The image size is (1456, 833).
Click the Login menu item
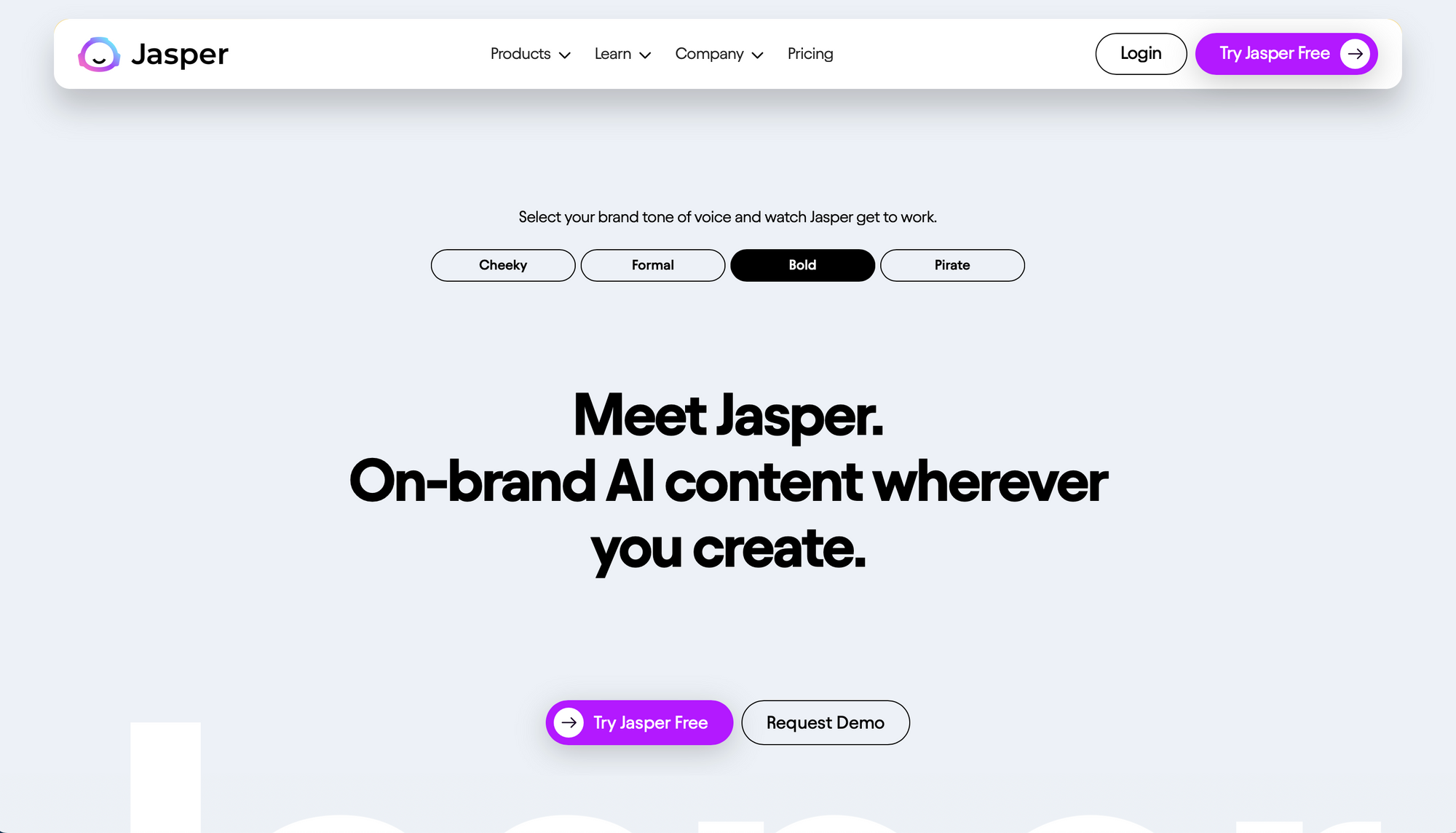coord(1141,53)
